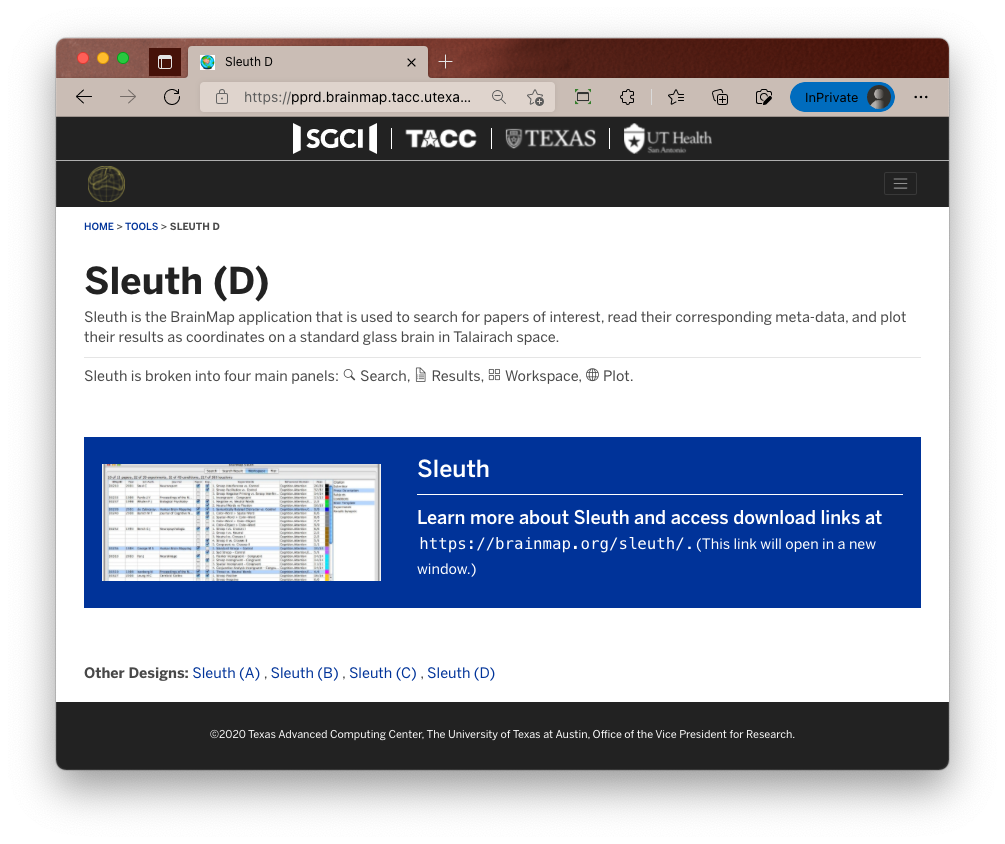Click the Sleuth screenshot thumbnail
The height and width of the screenshot is (844, 1005).
click(x=242, y=522)
